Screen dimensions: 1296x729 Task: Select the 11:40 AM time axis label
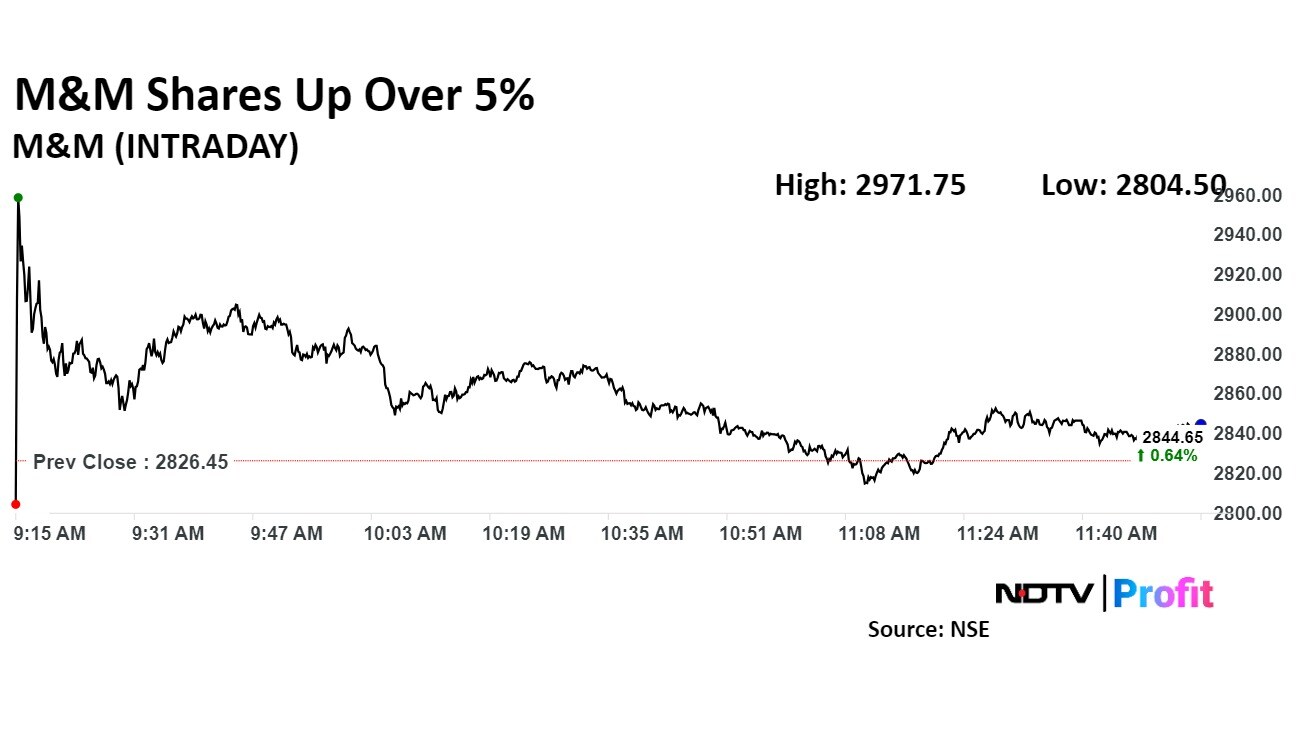[x=1116, y=534]
